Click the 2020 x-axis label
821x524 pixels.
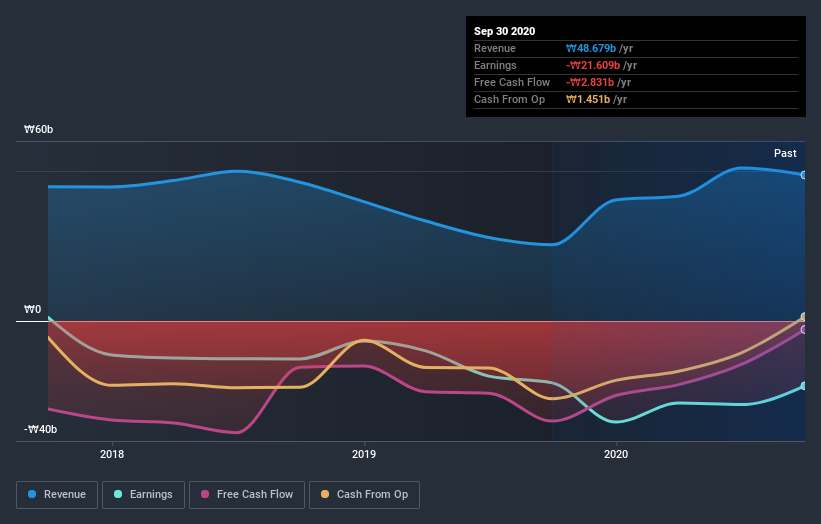(x=616, y=454)
